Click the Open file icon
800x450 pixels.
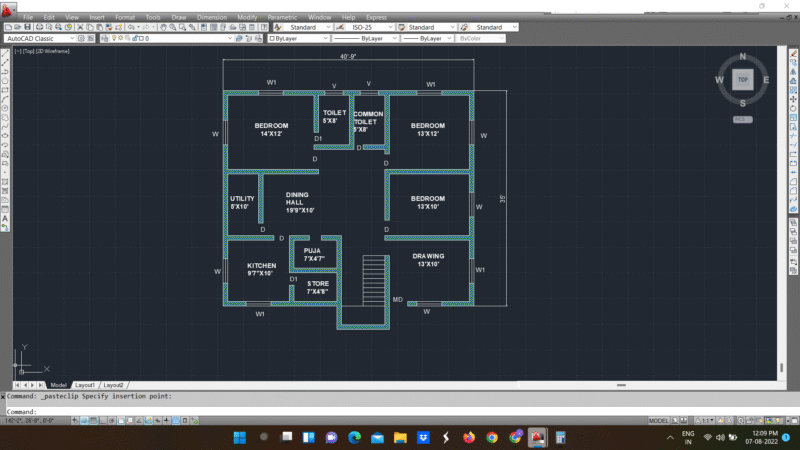pyautogui.click(x=17, y=27)
